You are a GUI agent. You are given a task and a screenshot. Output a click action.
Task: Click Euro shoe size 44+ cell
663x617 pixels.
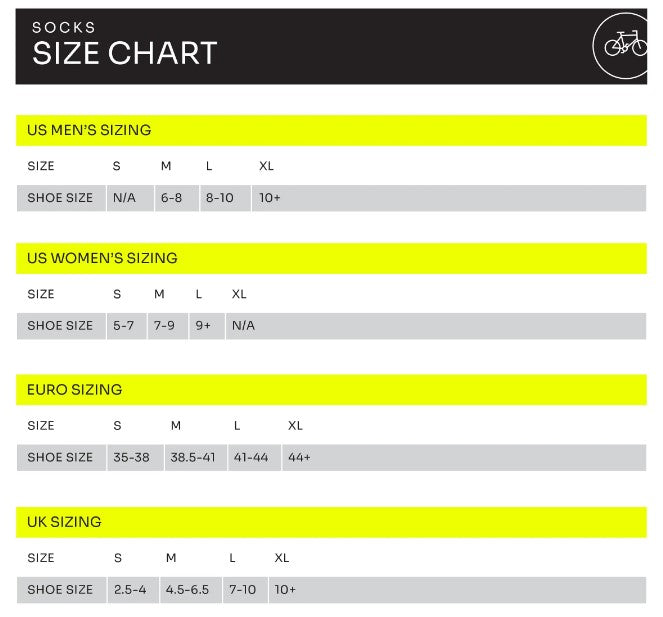(x=299, y=457)
